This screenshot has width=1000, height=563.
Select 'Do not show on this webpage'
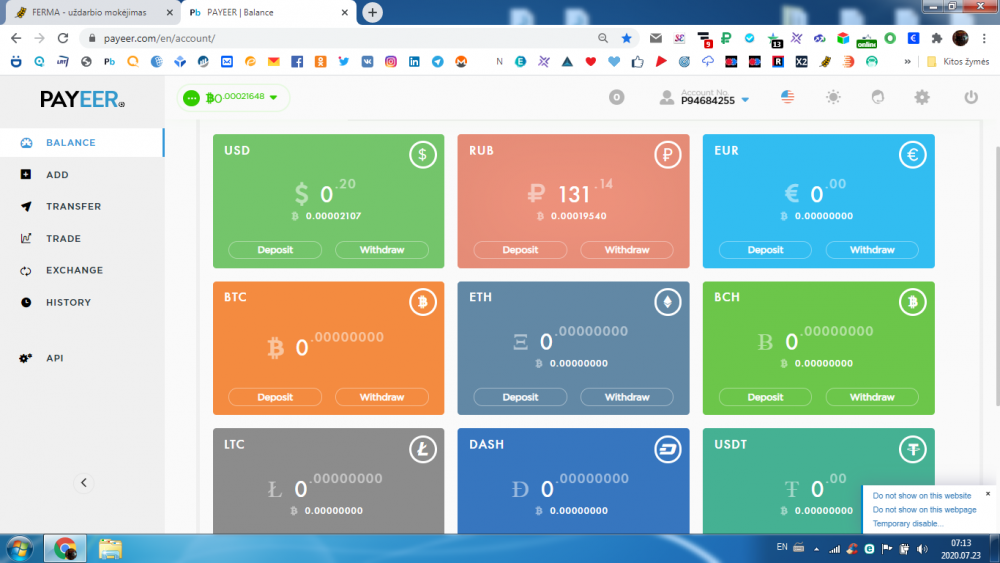(924, 509)
